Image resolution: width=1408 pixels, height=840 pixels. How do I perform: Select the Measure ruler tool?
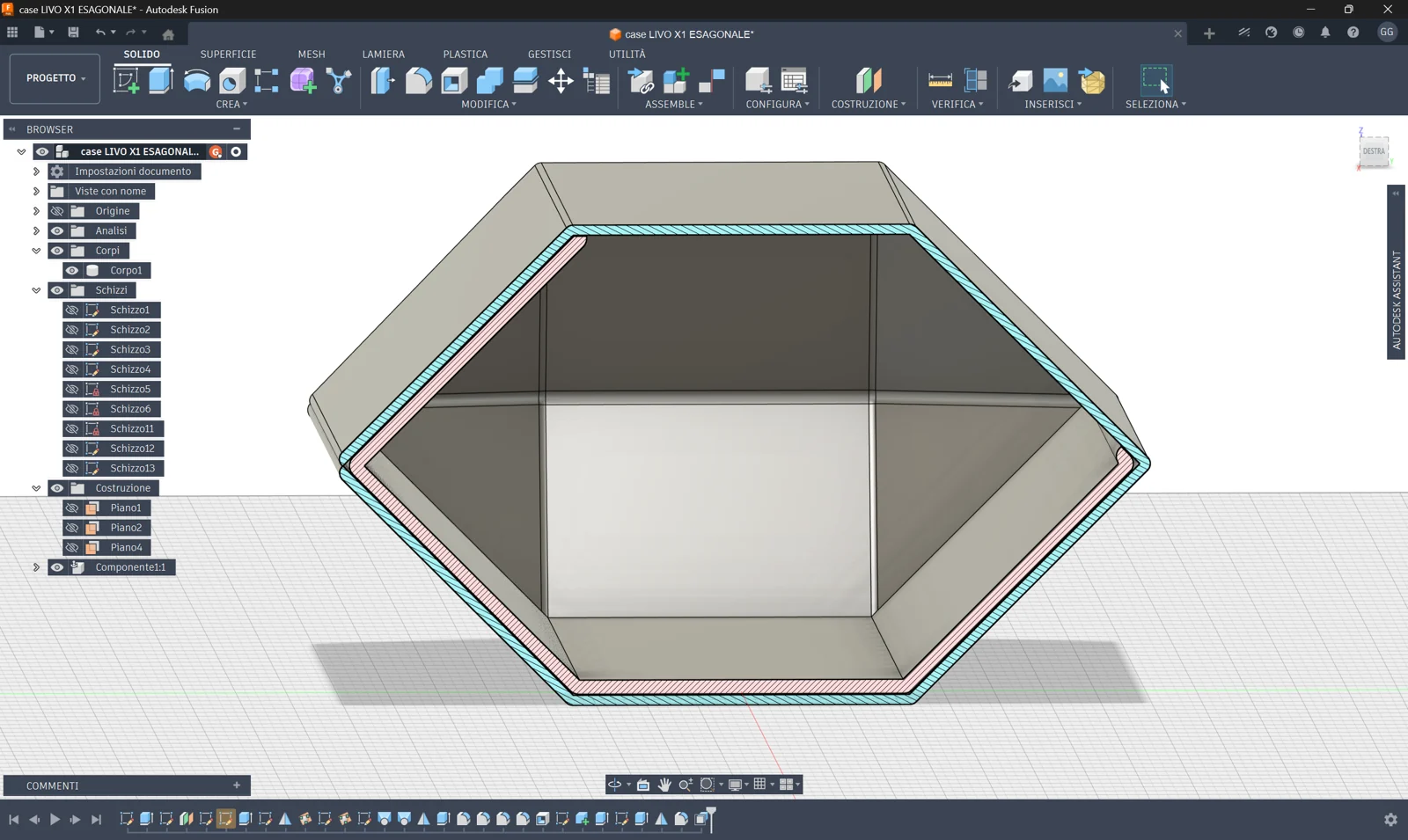coord(940,80)
